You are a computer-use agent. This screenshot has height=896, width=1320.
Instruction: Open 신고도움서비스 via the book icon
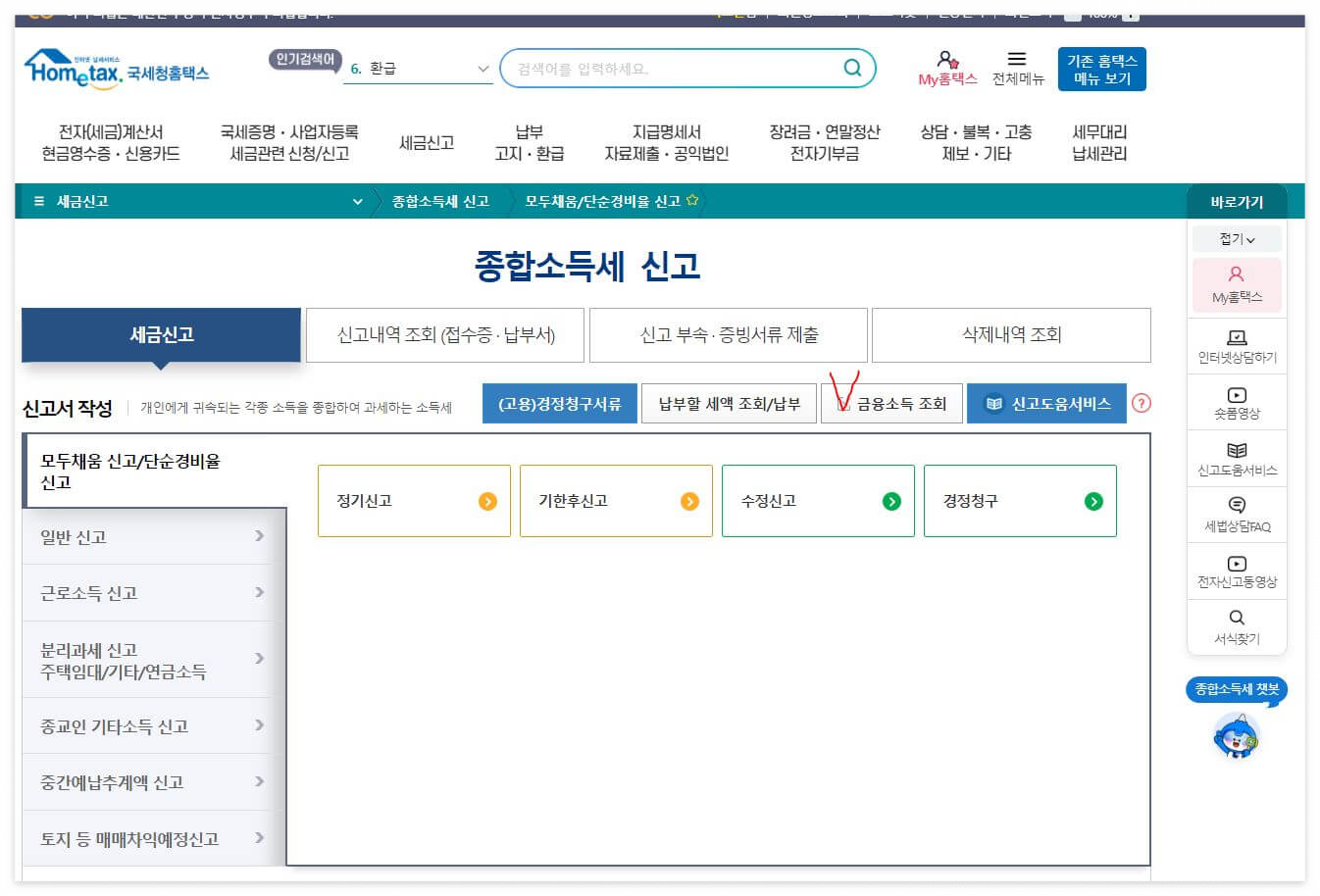1237,453
